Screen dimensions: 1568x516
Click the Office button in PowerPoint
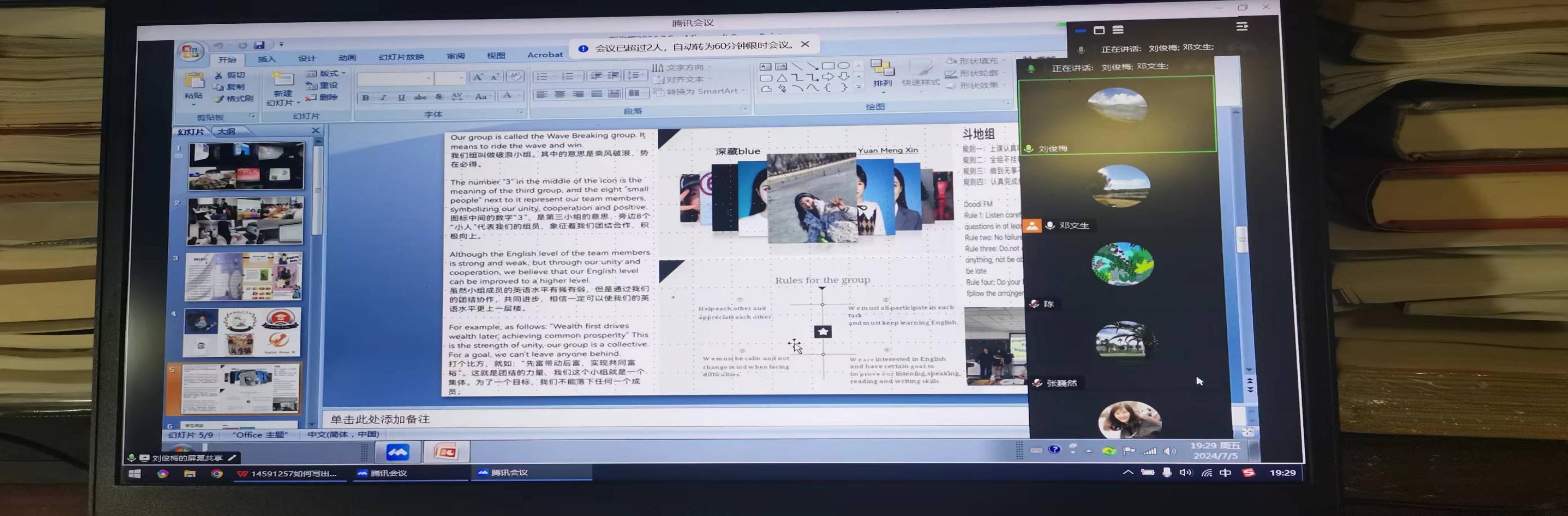pyautogui.click(x=190, y=51)
